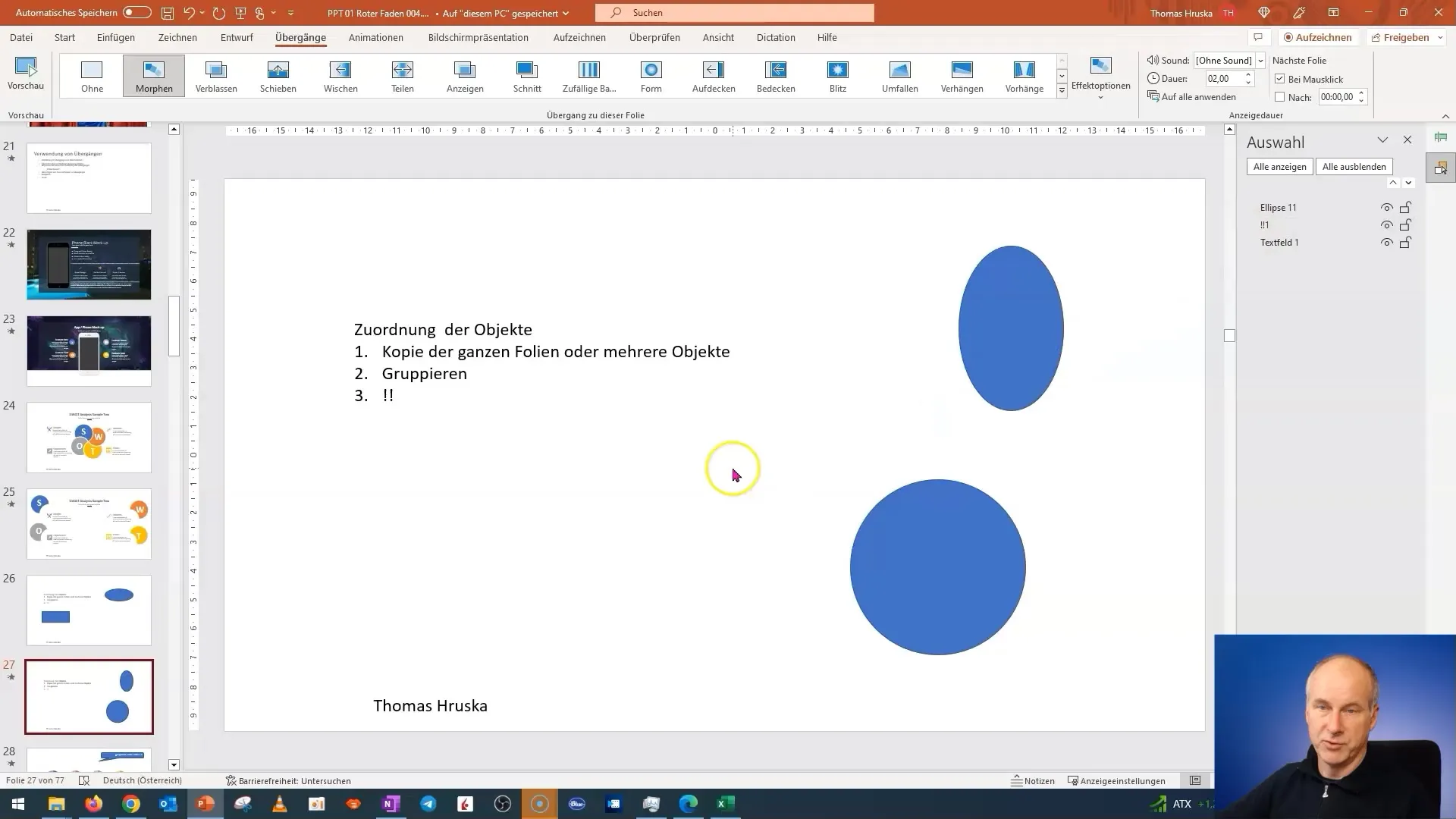
Task: Open the Datei menu
Action: 21,37
